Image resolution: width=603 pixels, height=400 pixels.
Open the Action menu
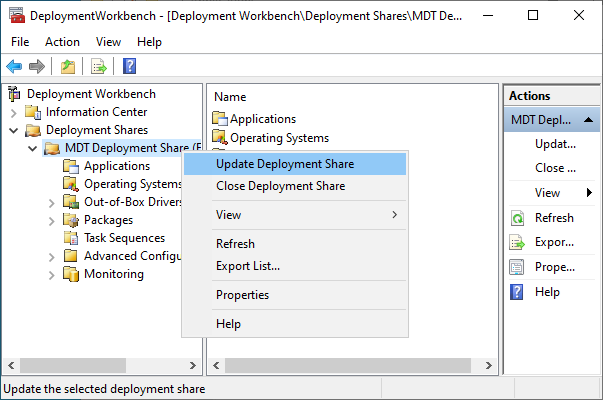click(x=62, y=42)
